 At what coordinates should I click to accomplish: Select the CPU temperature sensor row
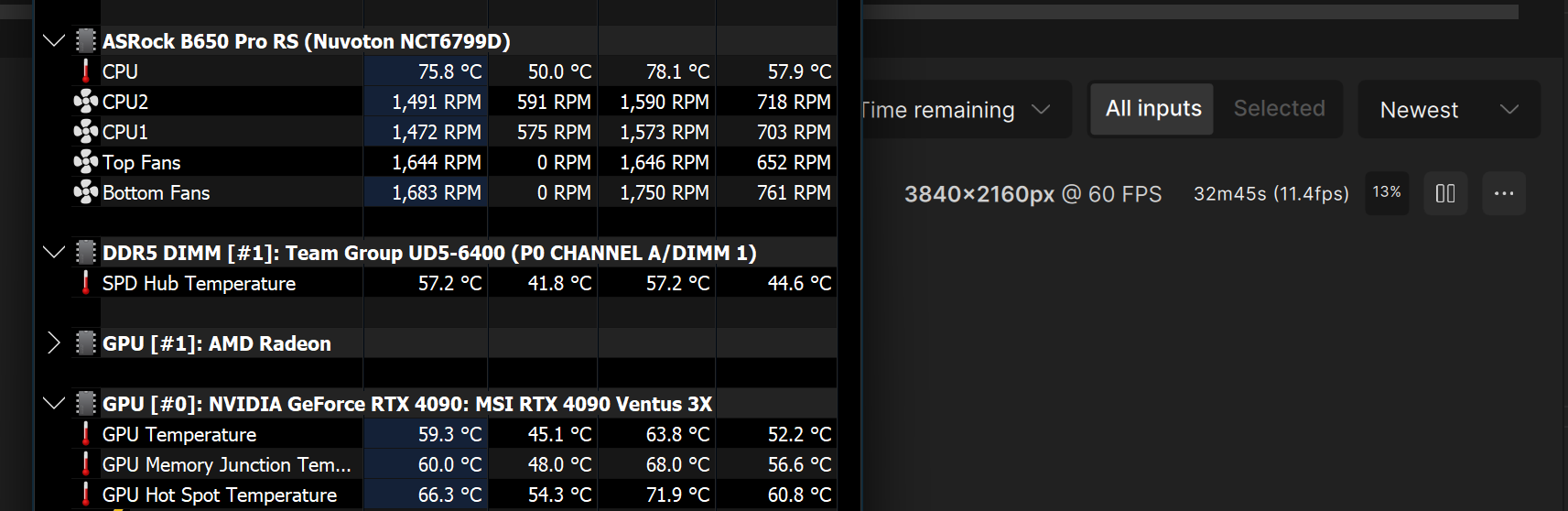454,71
